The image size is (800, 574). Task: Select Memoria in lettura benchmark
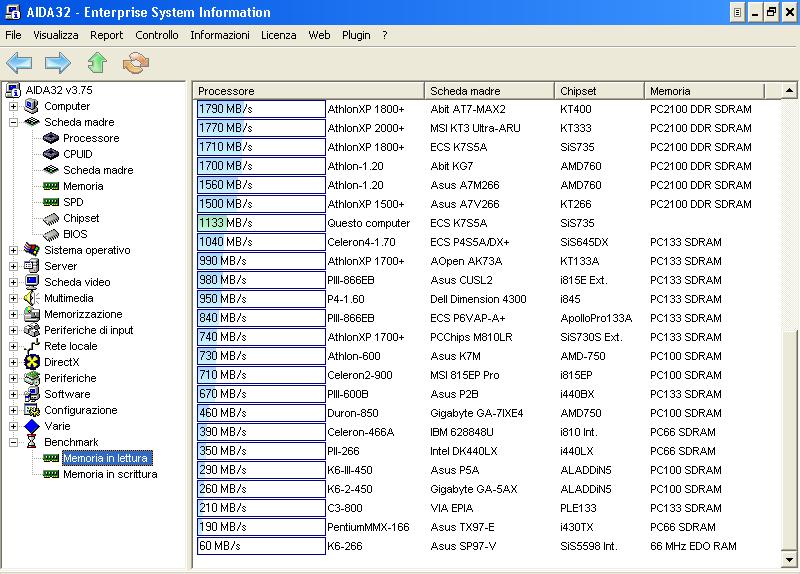point(106,458)
